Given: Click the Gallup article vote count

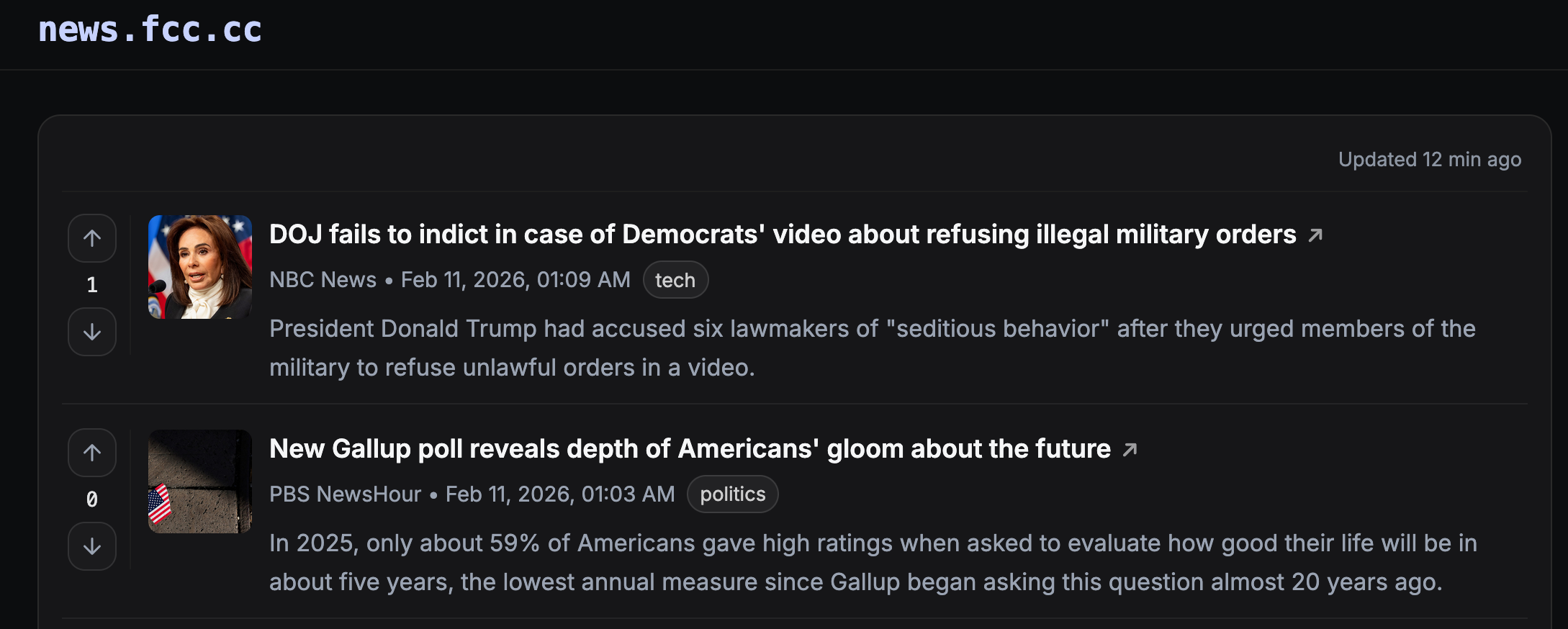Looking at the screenshot, I should [x=92, y=499].
